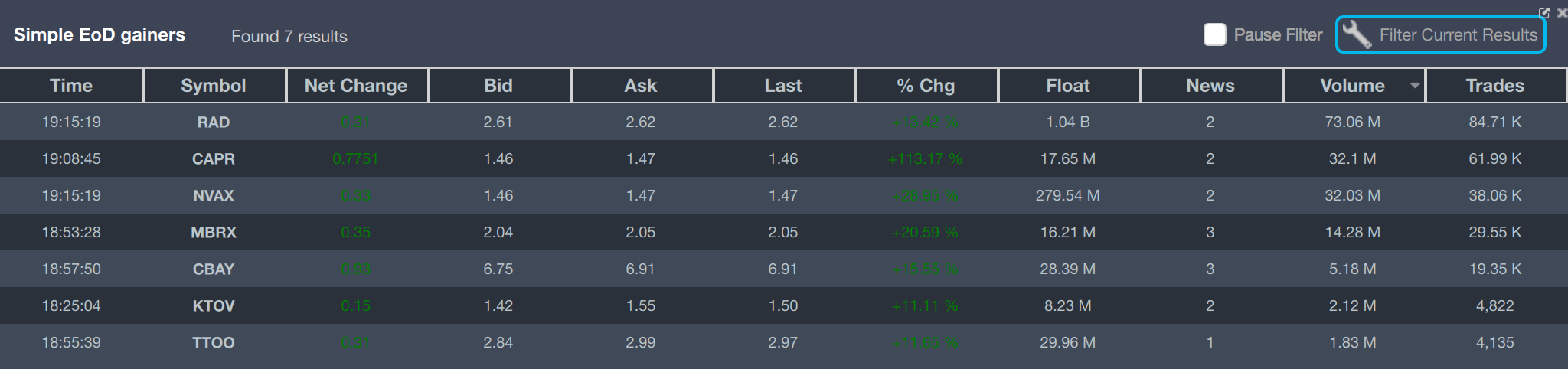
Task: Enable the Pause Filter checkbox
Action: (x=1215, y=35)
